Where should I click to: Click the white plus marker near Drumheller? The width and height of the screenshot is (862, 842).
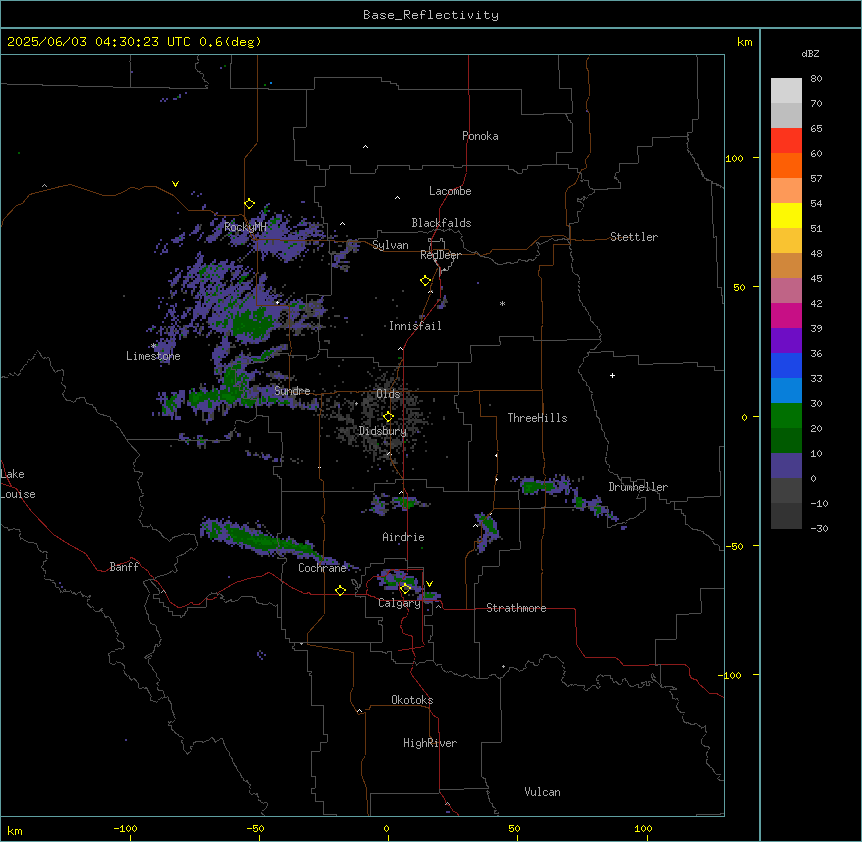(x=612, y=375)
